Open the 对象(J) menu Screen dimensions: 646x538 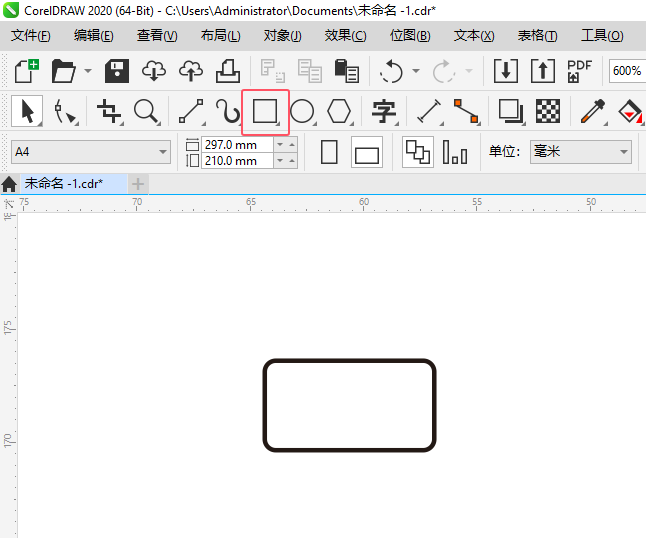(x=283, y=35)
